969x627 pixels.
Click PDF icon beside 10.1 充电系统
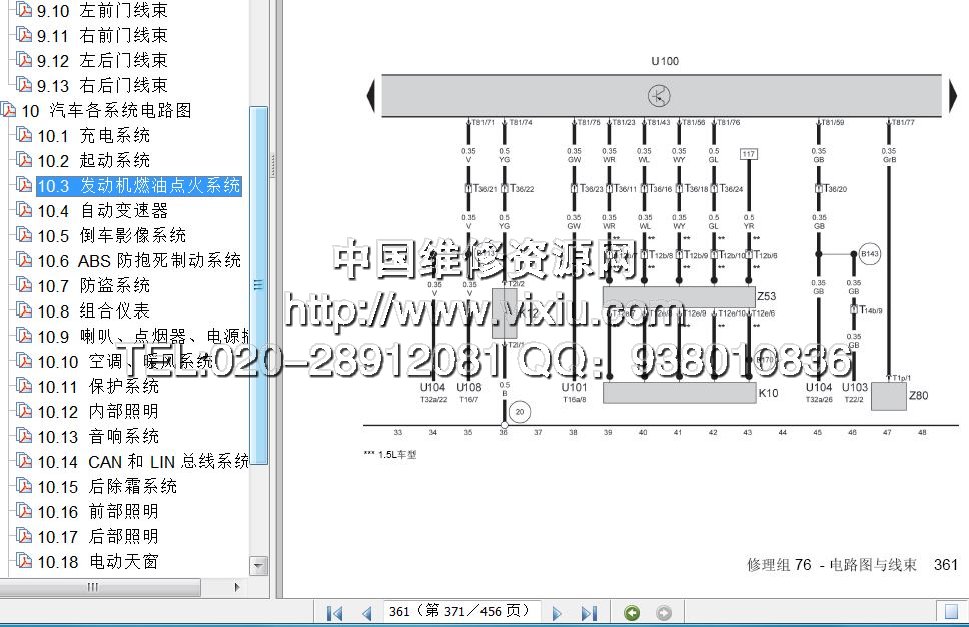point(24,135)
